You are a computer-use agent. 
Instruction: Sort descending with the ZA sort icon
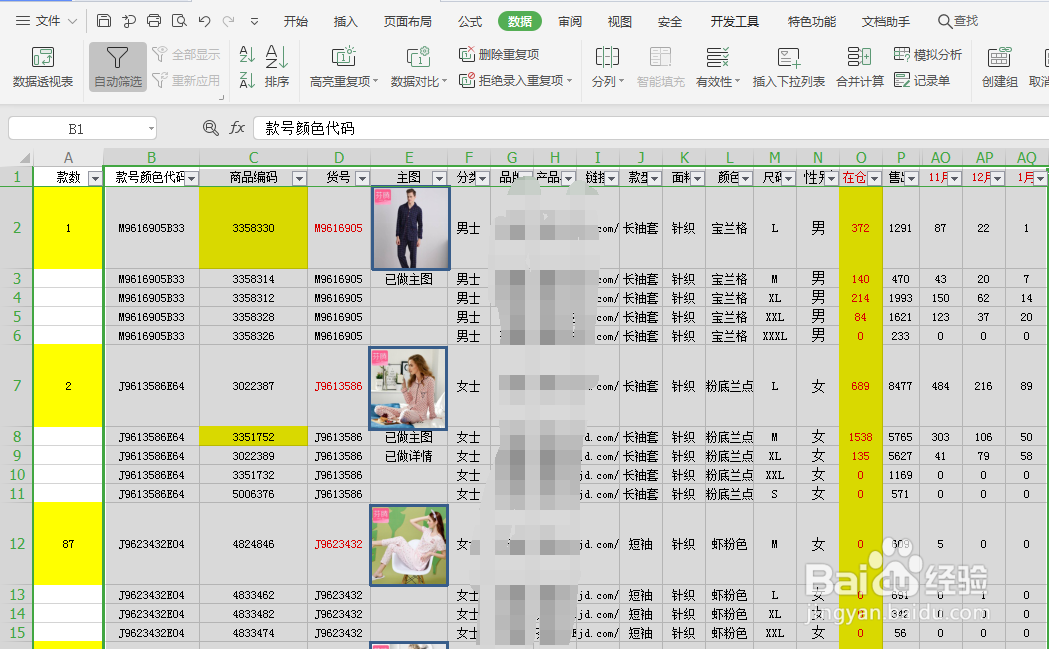point(247,81)
